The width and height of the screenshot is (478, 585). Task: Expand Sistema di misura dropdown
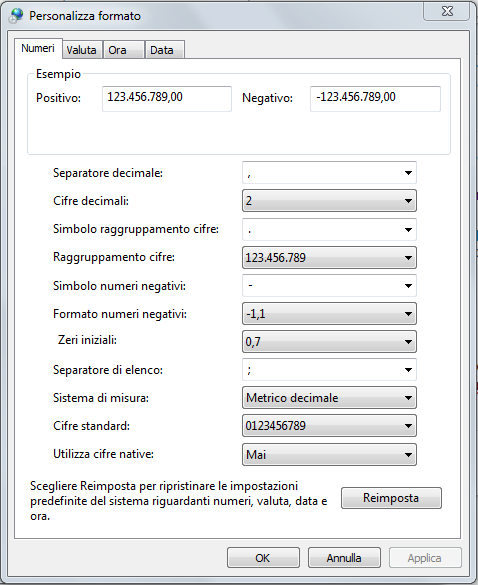click(329, 398)
